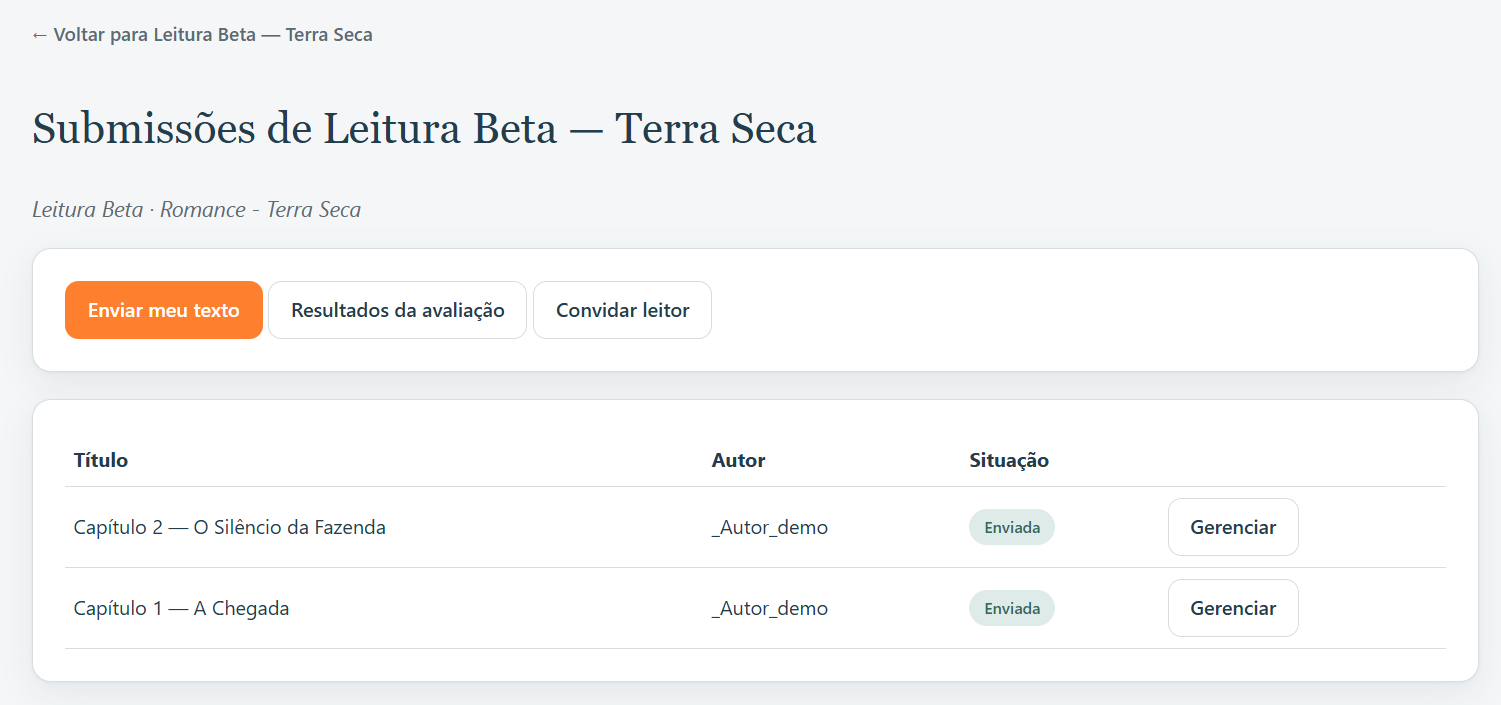The height and width of the screenshot is (705, 1501).
Task: Click _Autor_demo in the Capítulo 1 row
Action: [770, 608]
